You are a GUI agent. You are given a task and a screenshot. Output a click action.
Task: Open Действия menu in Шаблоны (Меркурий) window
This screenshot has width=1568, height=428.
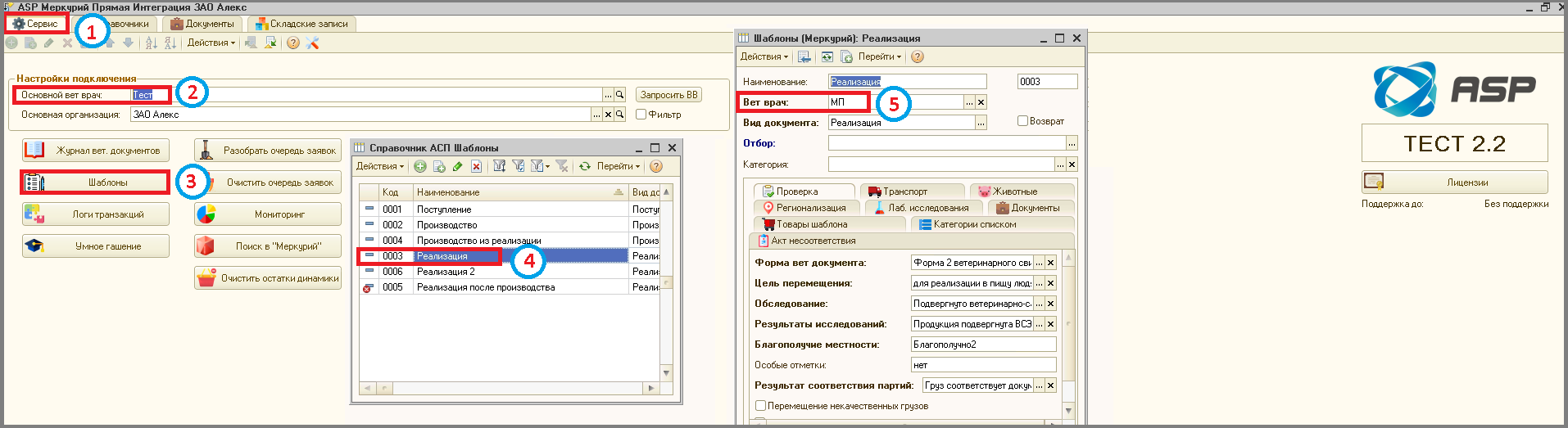pyautogui.click(x=764, y=56)
